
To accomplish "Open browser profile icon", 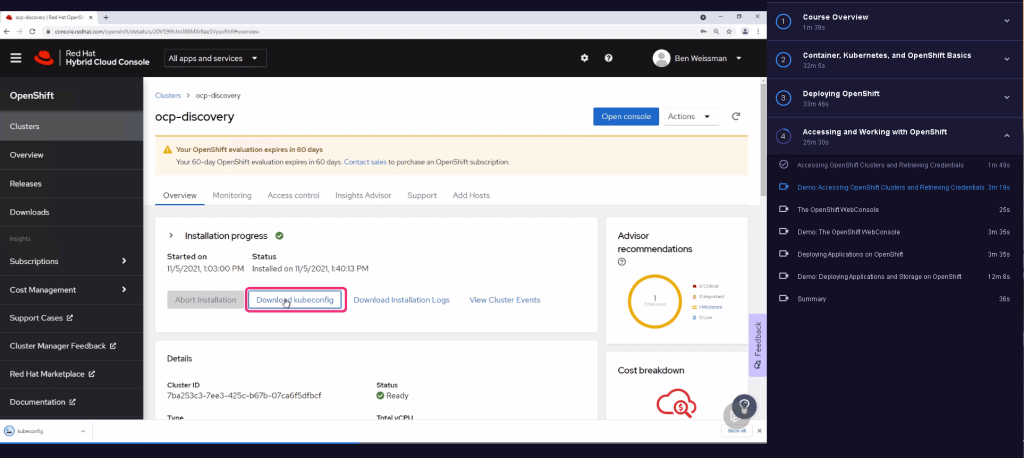I will [744, 31].
